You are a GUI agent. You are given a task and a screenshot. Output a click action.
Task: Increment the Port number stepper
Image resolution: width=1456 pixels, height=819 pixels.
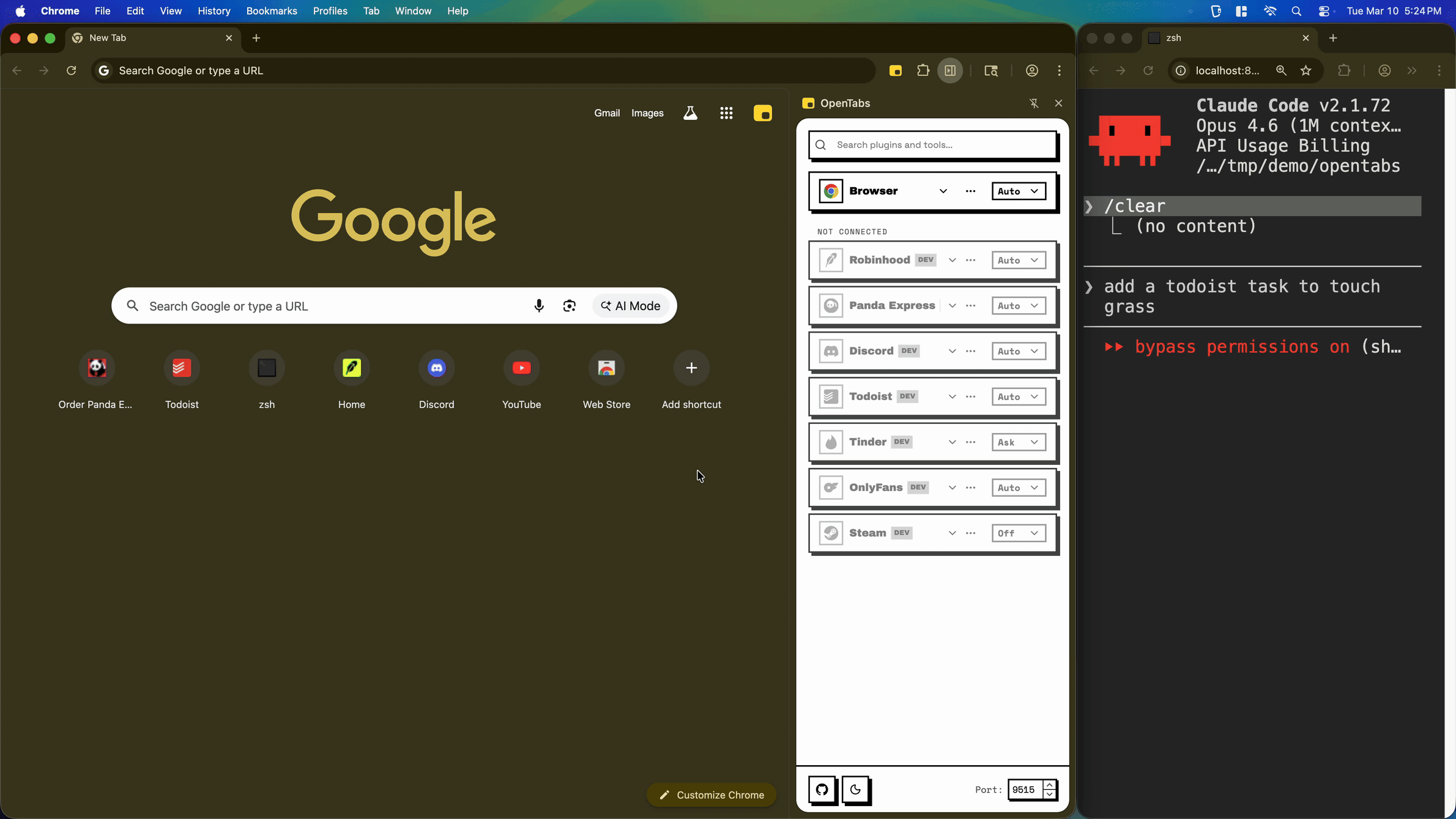(1050, 785)
